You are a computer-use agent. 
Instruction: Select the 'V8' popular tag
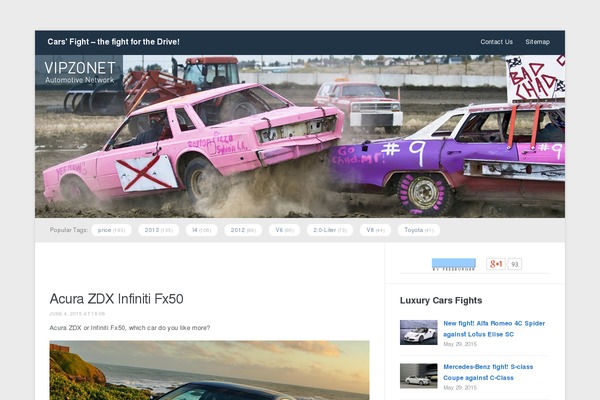[x=375, y=230]
